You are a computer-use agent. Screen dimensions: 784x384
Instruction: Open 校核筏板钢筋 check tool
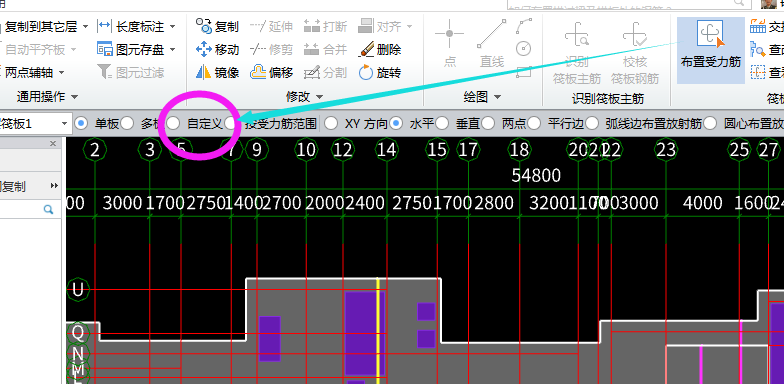(x=635, y=52)
